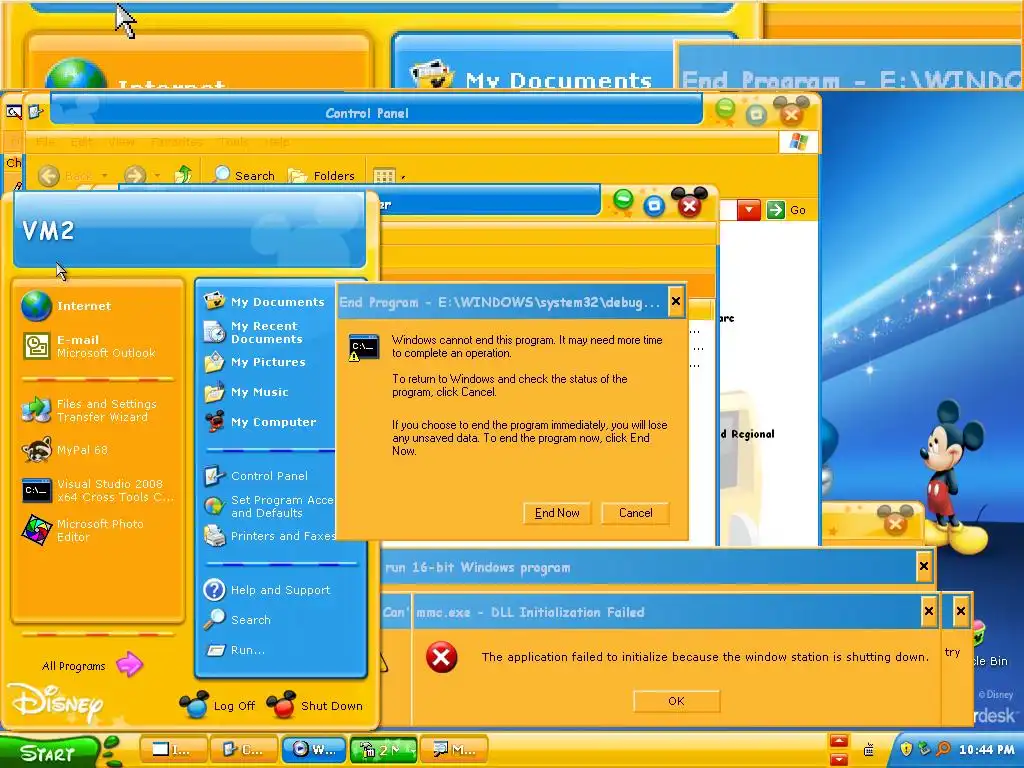Open Visual Studio 2008 x64 Cross Tools prompt
This screenshot has width=1024, height=768.
point(98,490)
